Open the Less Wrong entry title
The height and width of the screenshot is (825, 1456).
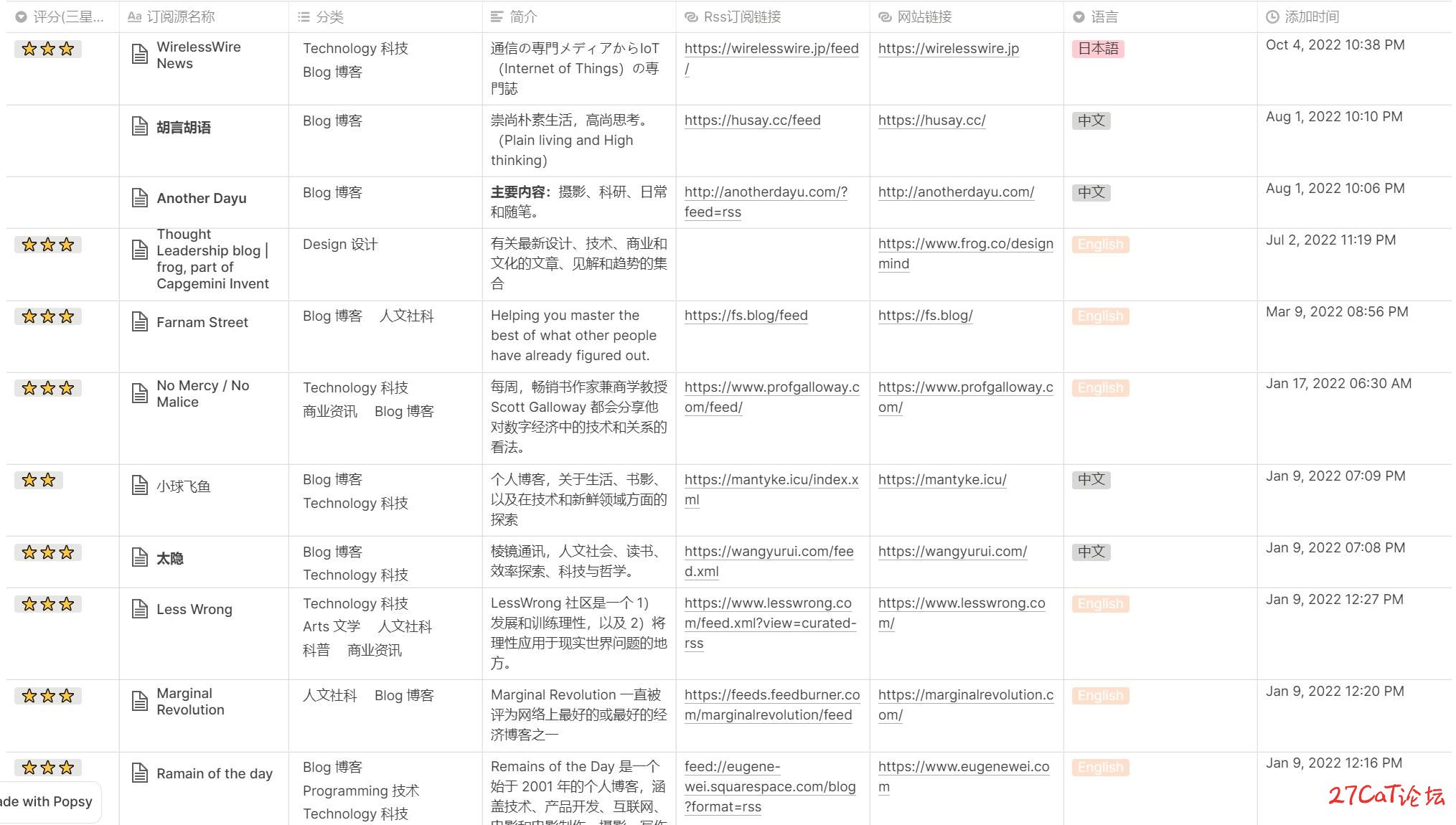pos(194,609)
